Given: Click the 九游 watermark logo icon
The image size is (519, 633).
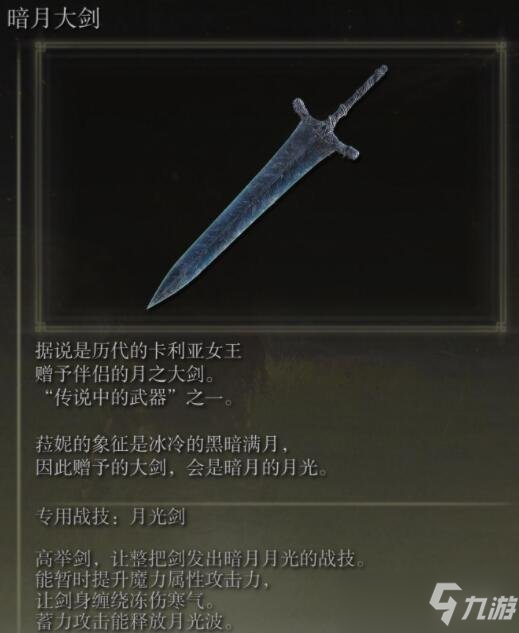Looking at the screenshot, I should tap(445, 604).
